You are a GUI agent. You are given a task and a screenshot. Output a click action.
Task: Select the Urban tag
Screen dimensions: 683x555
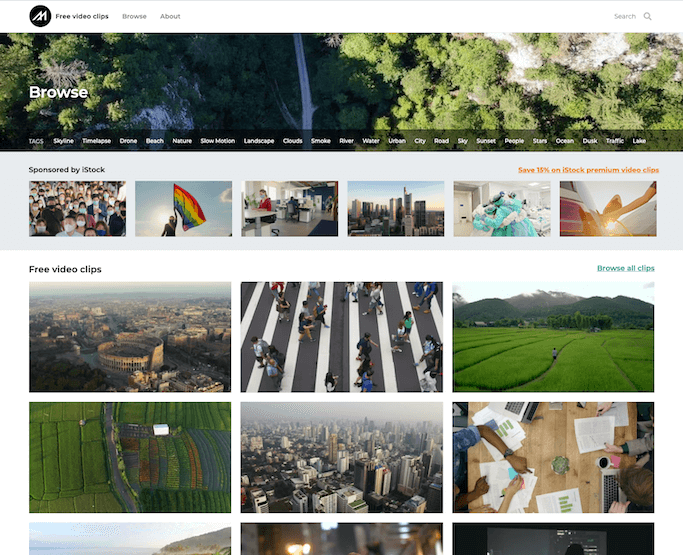[x=397, y=141]
